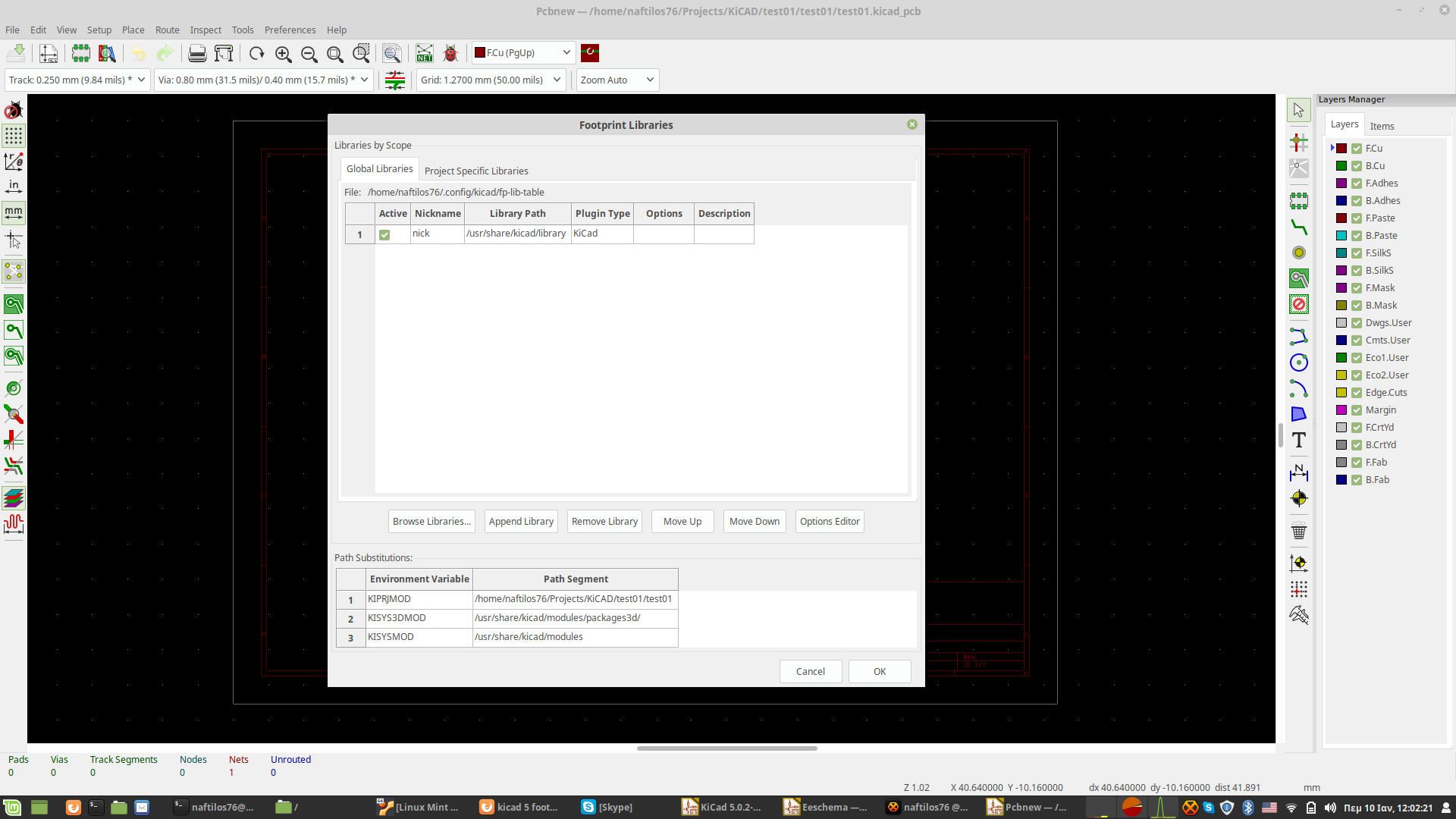This screenshot has height=819, width=1456.
Task: Toggle grid display icon on left toolbar
Action: [14, 136]
